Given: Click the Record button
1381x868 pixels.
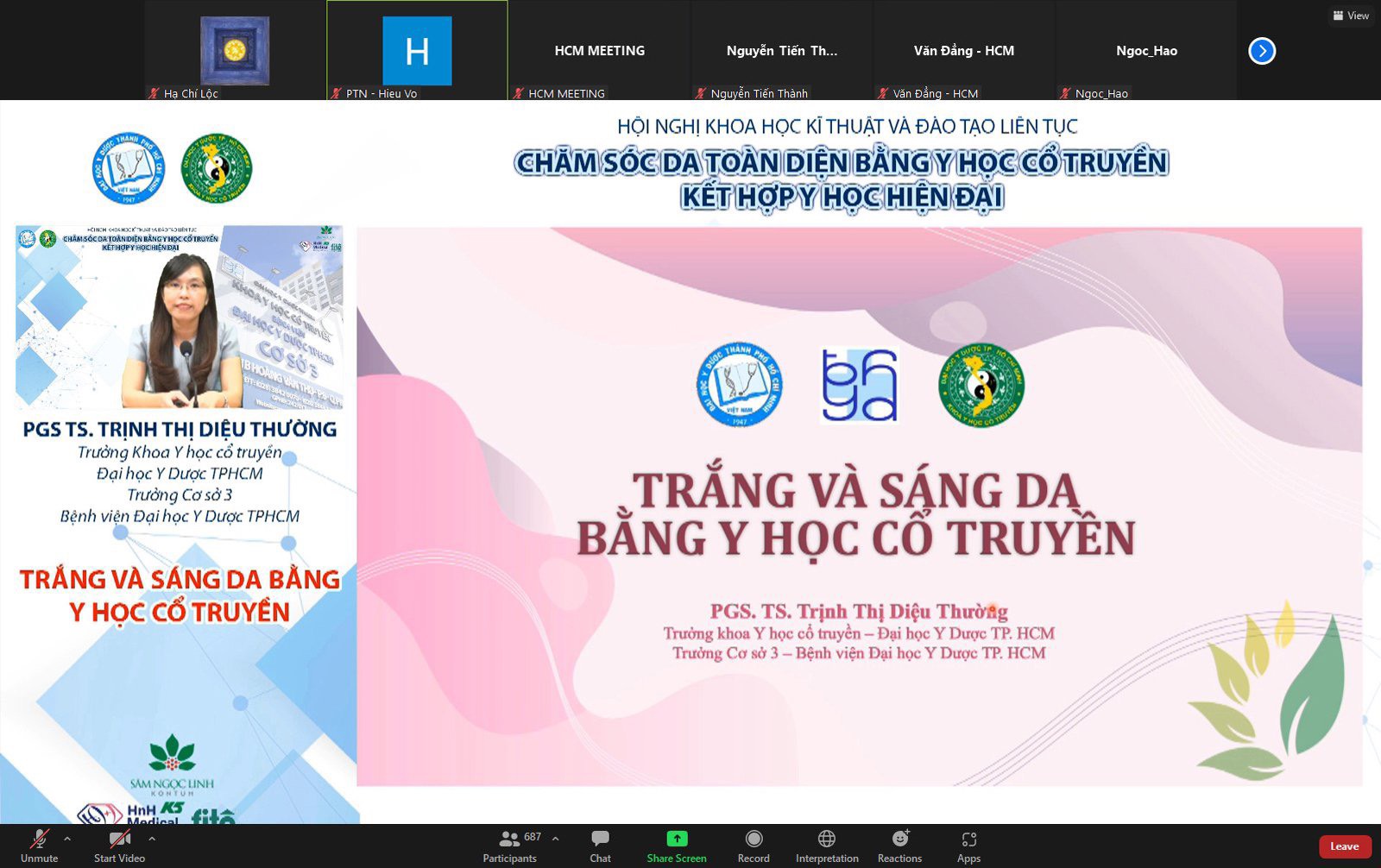Looking at the screenshot, I should [x=754, y=846].
